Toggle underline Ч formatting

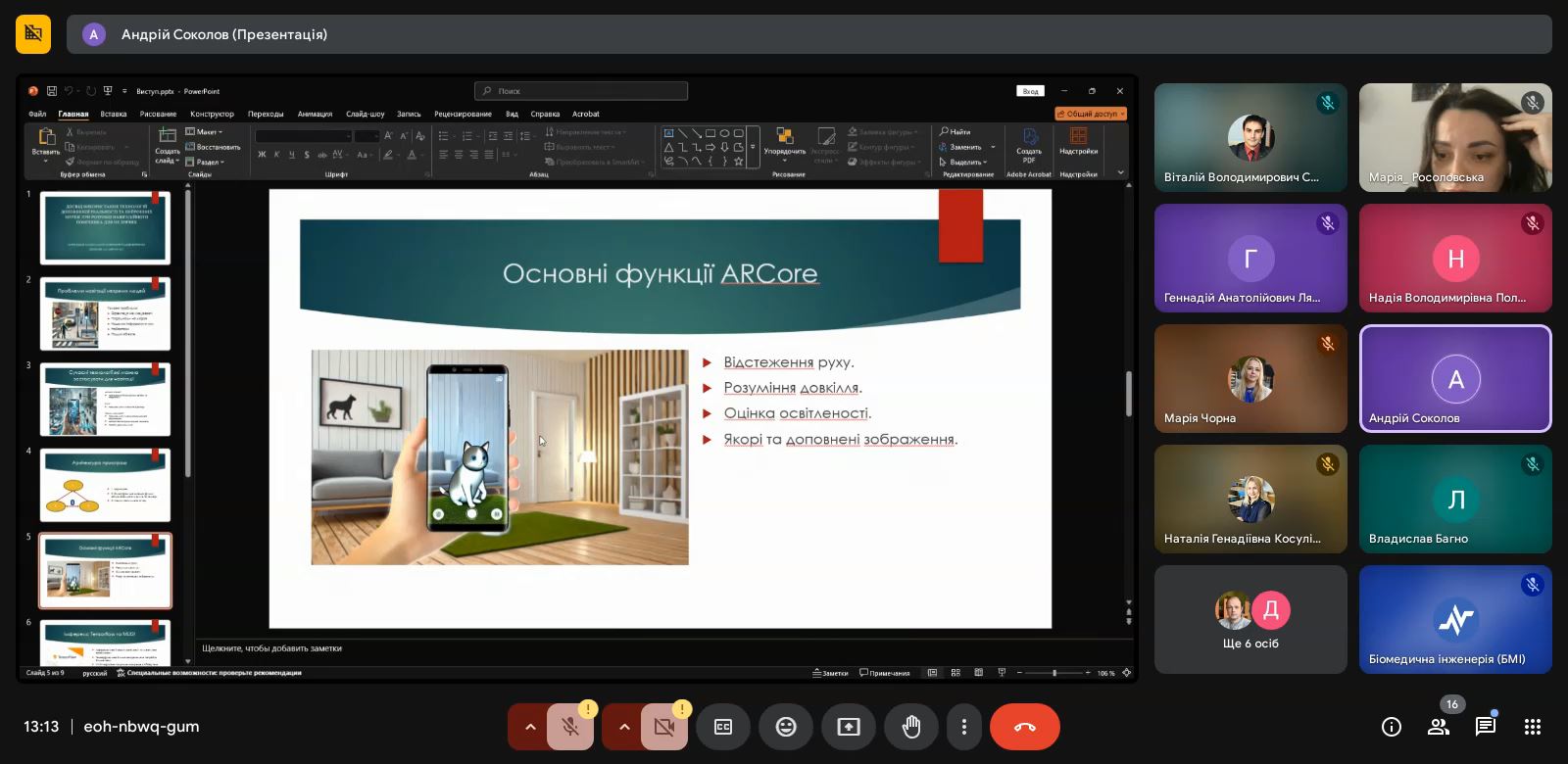click(x=292, y=155)
